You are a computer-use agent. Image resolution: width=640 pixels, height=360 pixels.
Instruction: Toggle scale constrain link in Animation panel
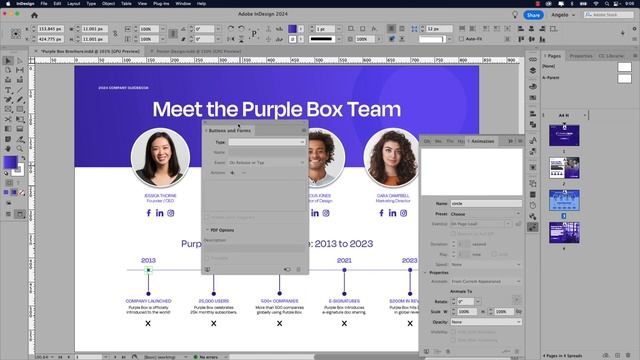(x=518, y=311)
